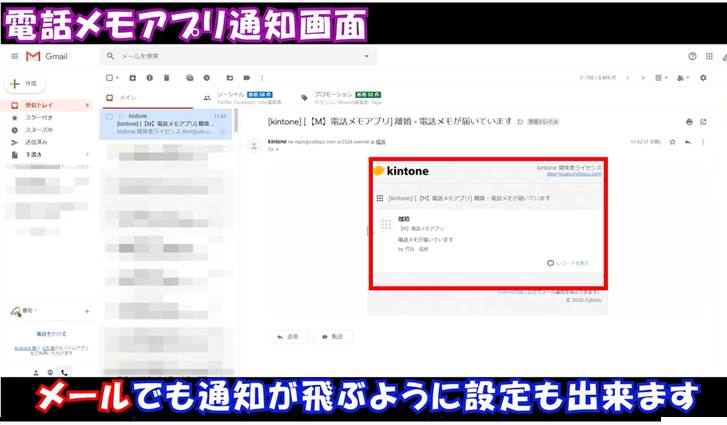Viewport: 727px width, 425px height.
Task: Click the 電話をかける link
Action: point(51,334)
